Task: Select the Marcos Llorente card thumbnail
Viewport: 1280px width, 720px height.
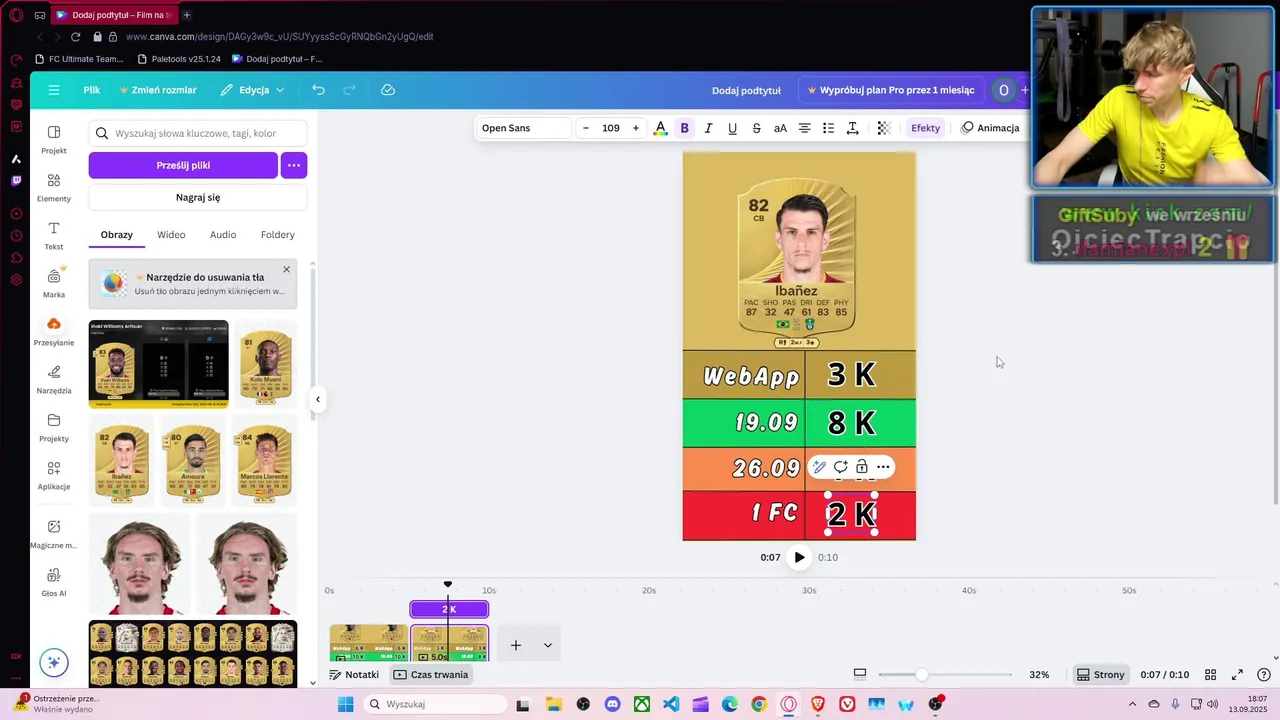Action: click(265, 460)
